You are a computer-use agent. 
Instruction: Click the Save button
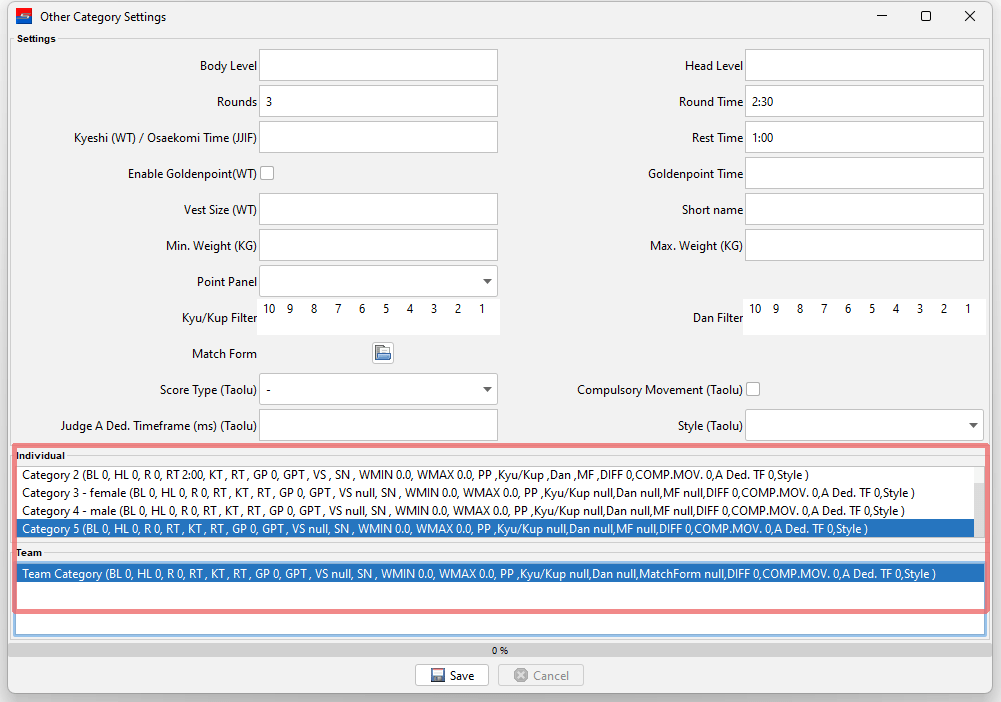(x=452, y=675)
